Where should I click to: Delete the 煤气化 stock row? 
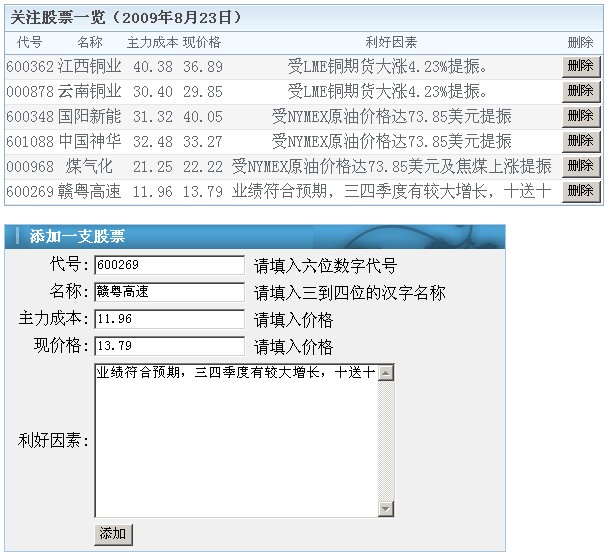(x=581, y=166)
